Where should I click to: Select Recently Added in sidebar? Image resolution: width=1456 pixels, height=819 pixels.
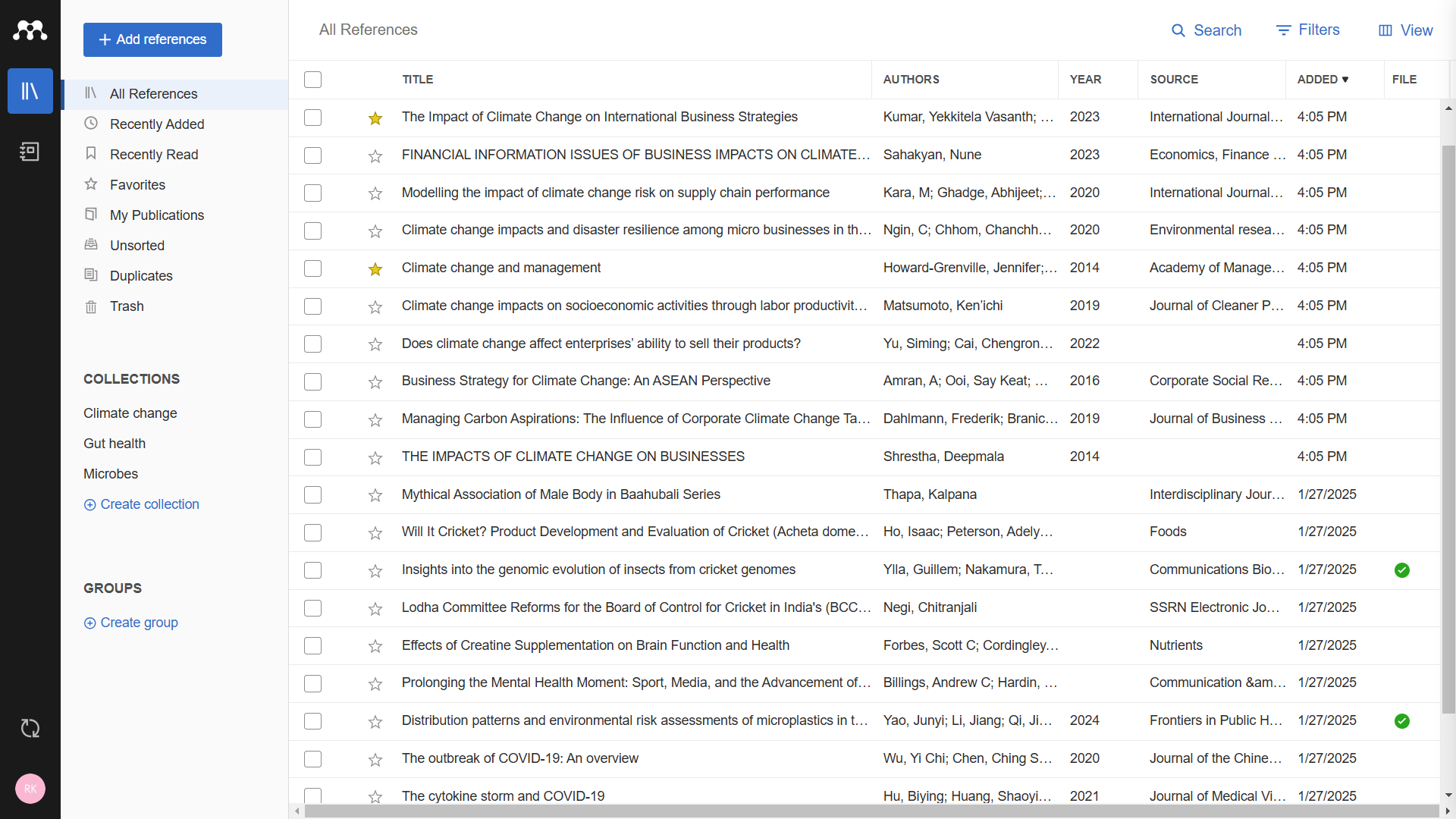pyautogui.click(x=157, y=124)
